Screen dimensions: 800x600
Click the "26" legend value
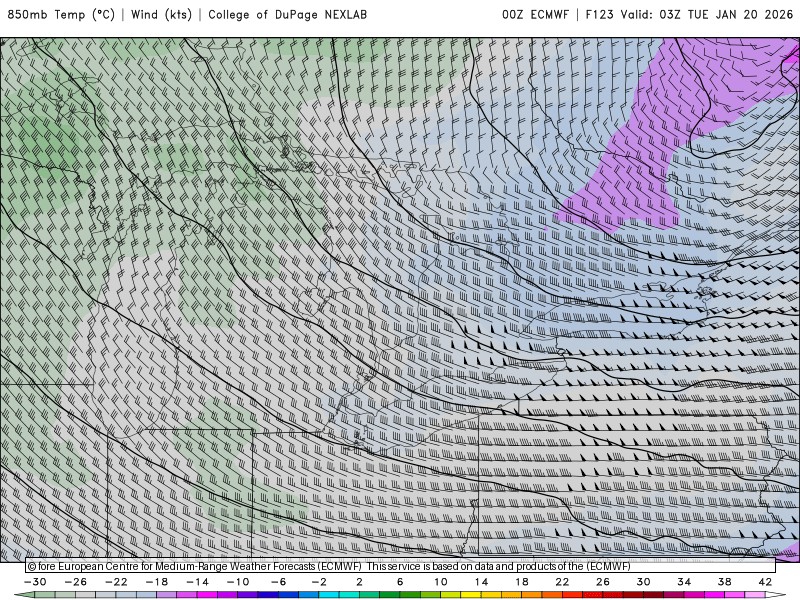(603, 582)
